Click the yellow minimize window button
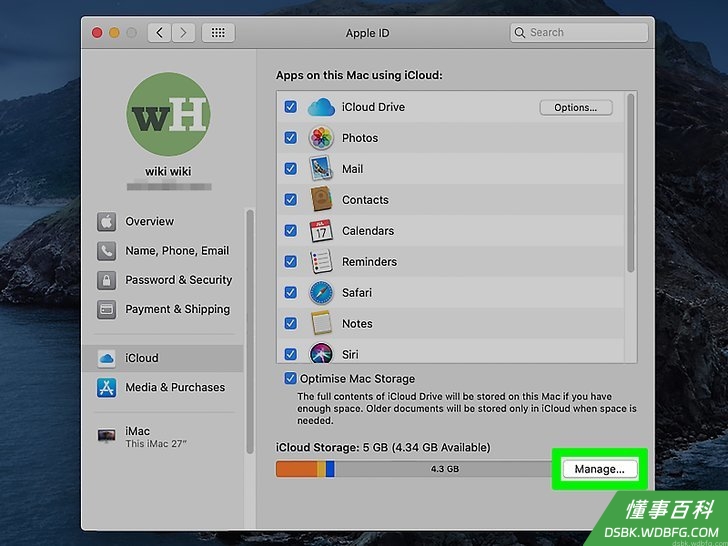Screen dimensions: 728x546 114,33
